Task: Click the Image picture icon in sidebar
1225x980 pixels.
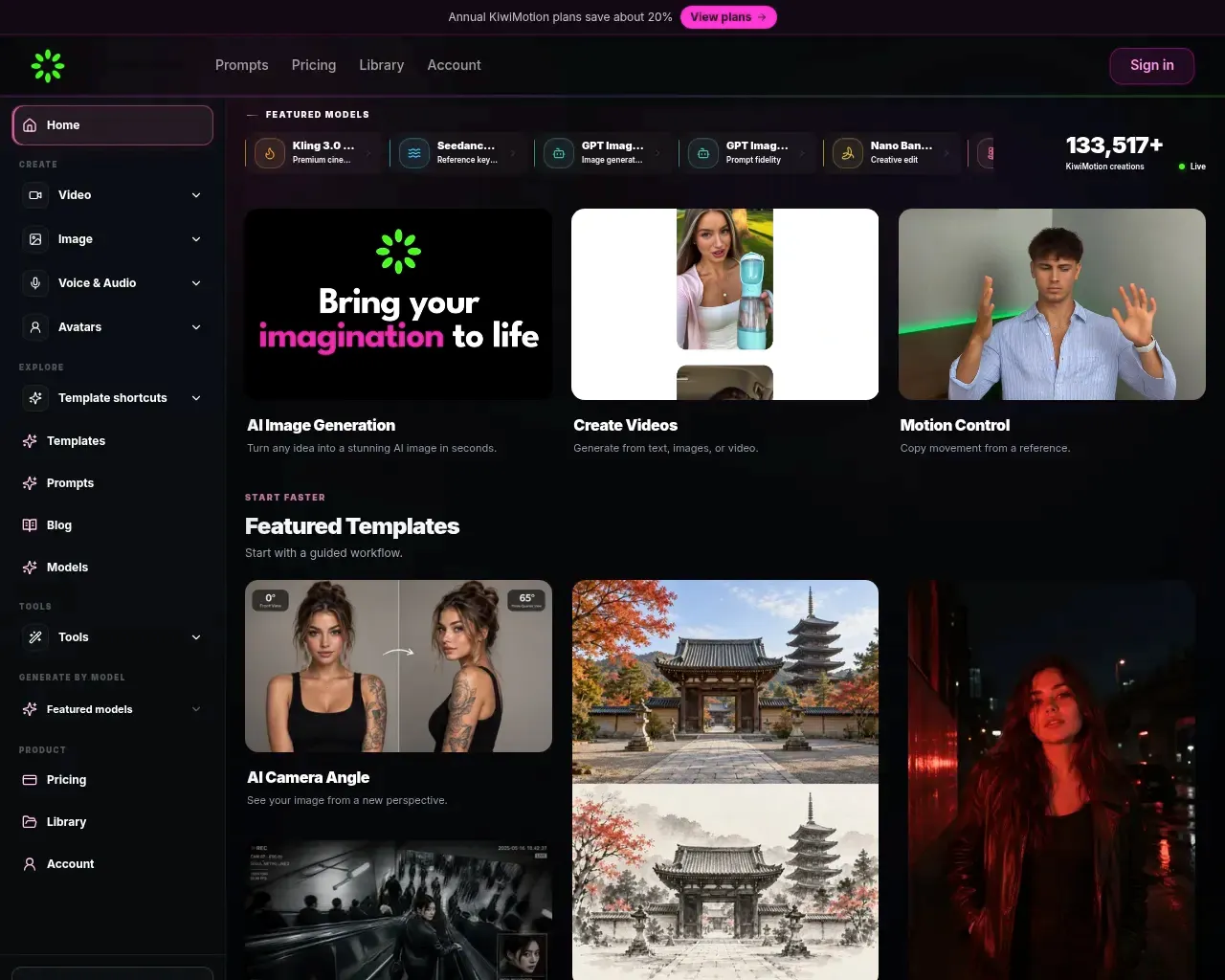Action: [35, 239]
